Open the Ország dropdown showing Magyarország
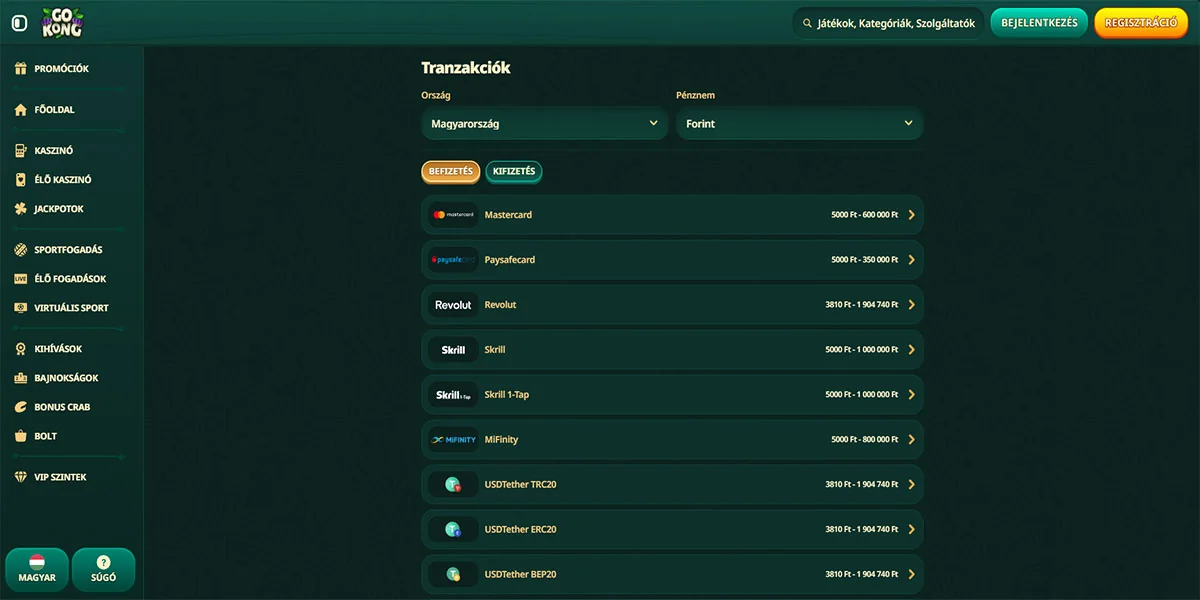The width and height of the screenshot is (1200, 600). pyautogui.click(x=544, y=124)
